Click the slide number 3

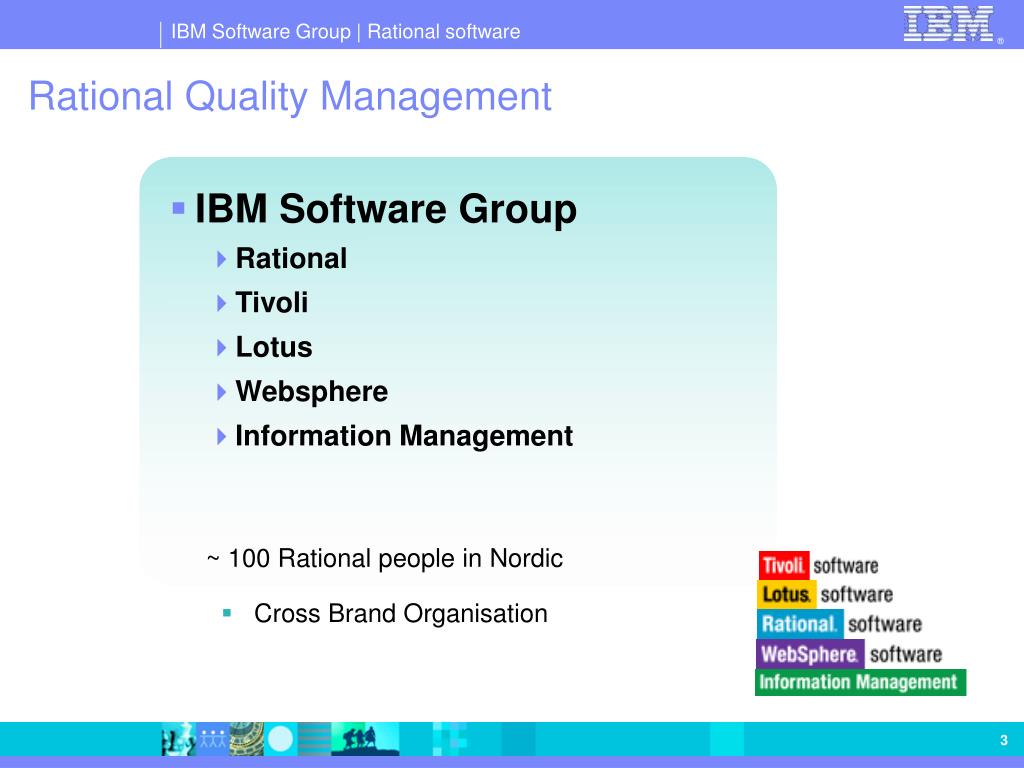(x=1004, y=741)
